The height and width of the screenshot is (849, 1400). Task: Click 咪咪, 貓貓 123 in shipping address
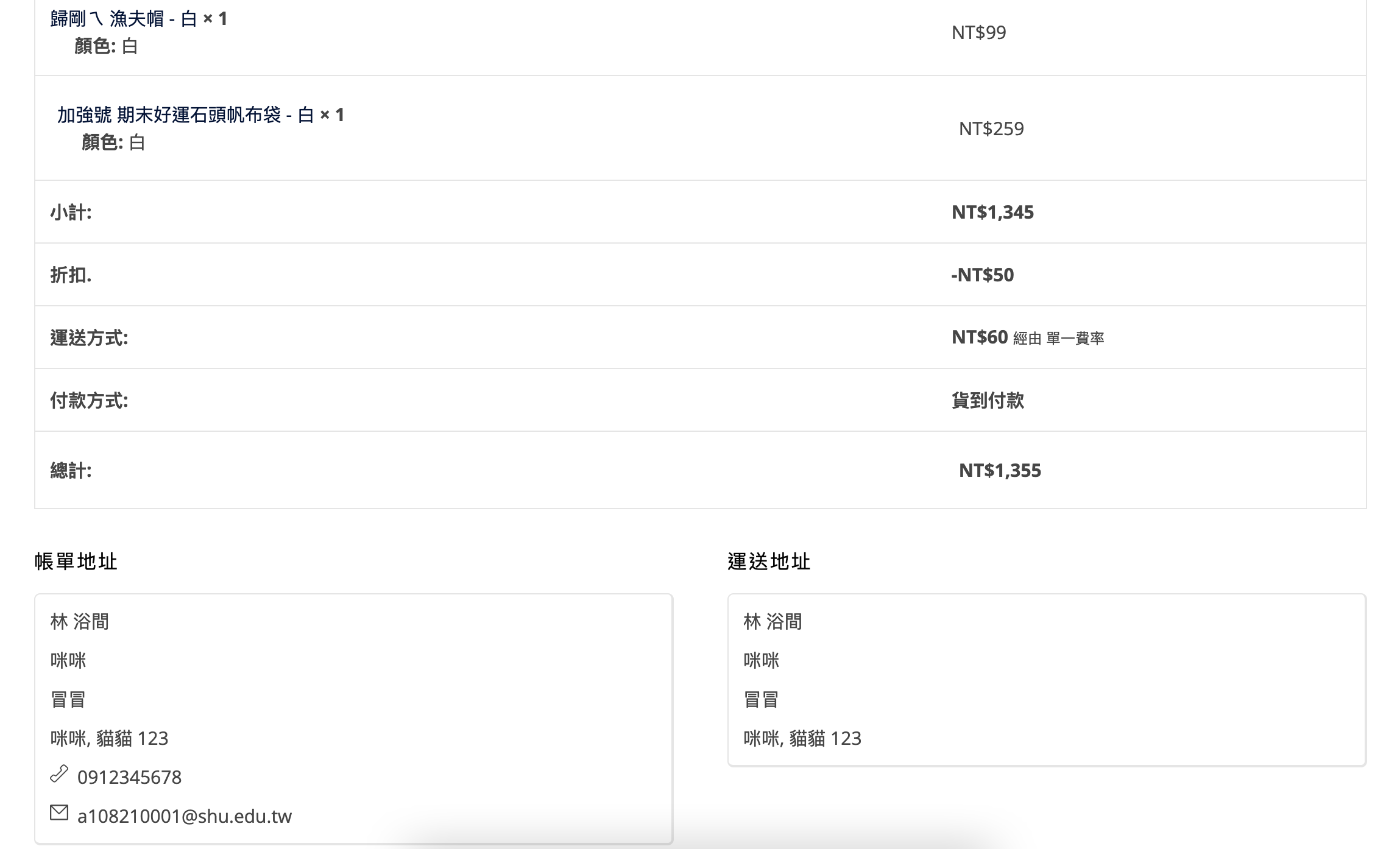pyautogui.click(x=802, y=739)
